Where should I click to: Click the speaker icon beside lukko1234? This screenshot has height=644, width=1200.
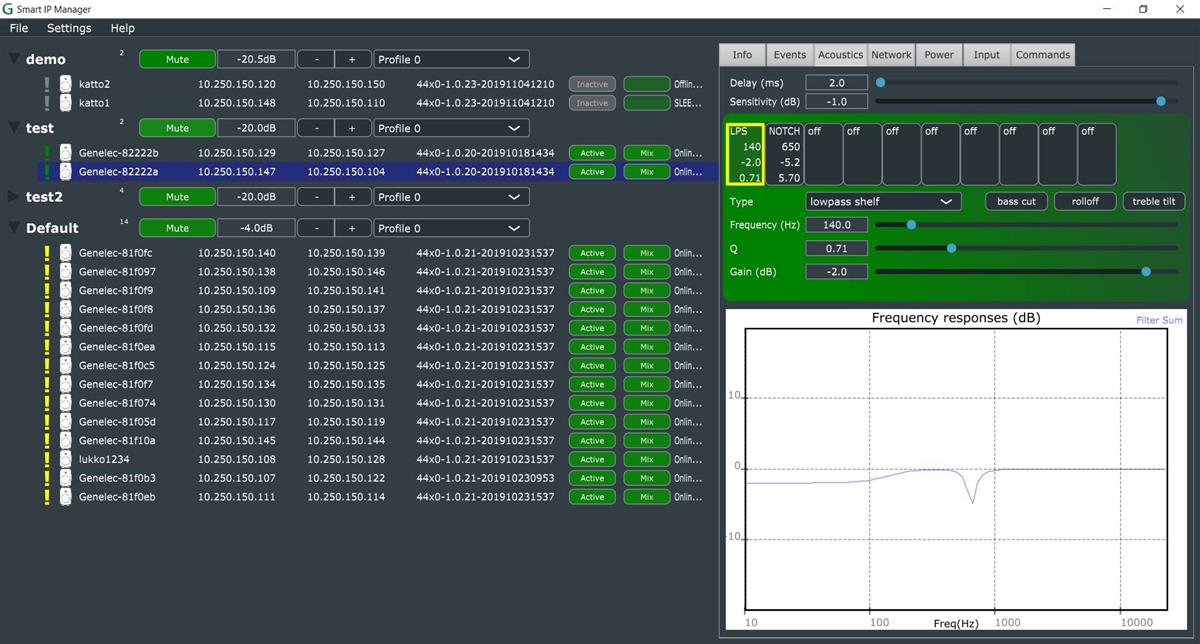(65, 460)
